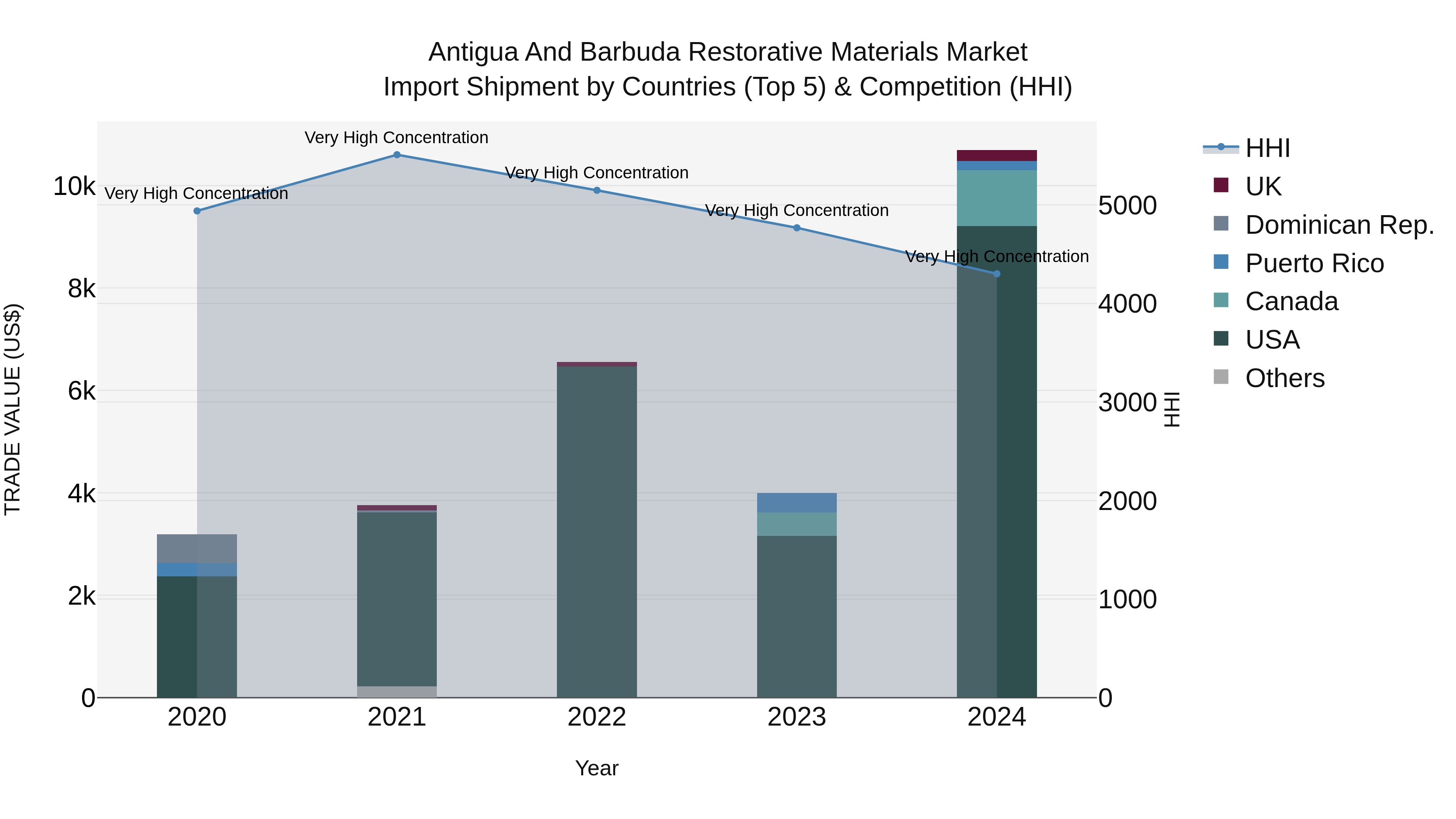Click the 4000 HHI axis tick label
The image size is (1456, 819).
click(x=1128, y=304)
